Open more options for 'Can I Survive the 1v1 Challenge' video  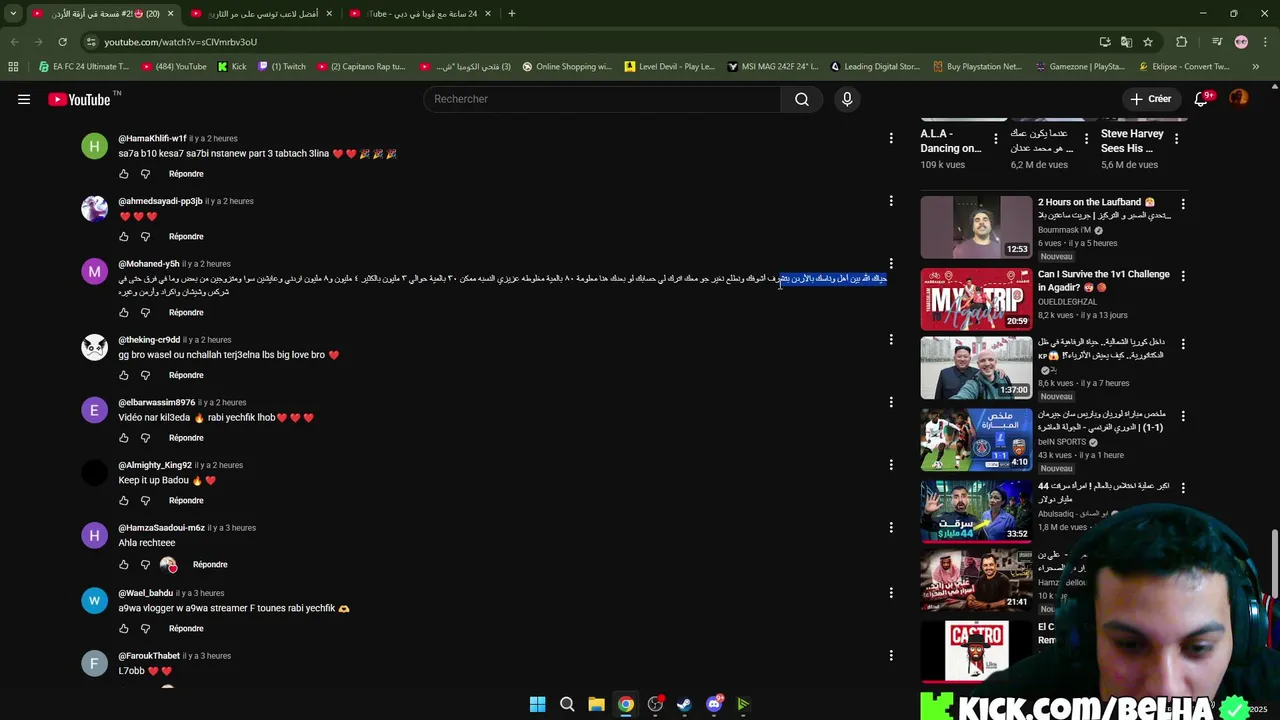pyautogui.click(x=1183, y=276)
